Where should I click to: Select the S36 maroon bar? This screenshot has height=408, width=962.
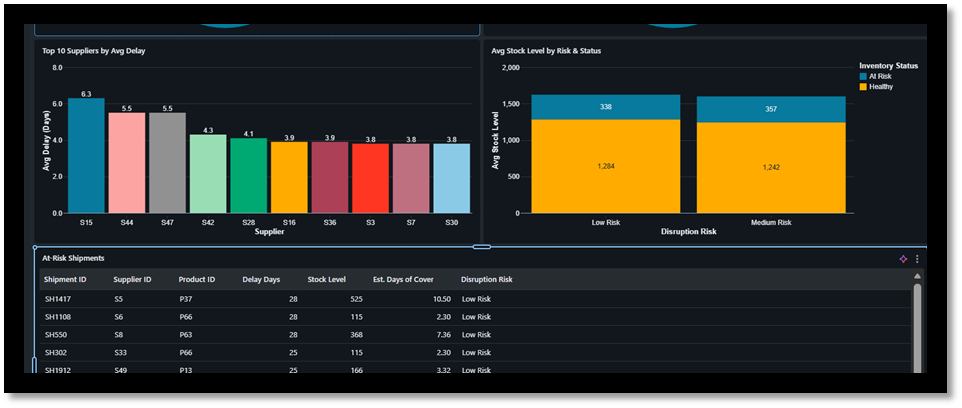pyautogui.click(x=330, y=177)
